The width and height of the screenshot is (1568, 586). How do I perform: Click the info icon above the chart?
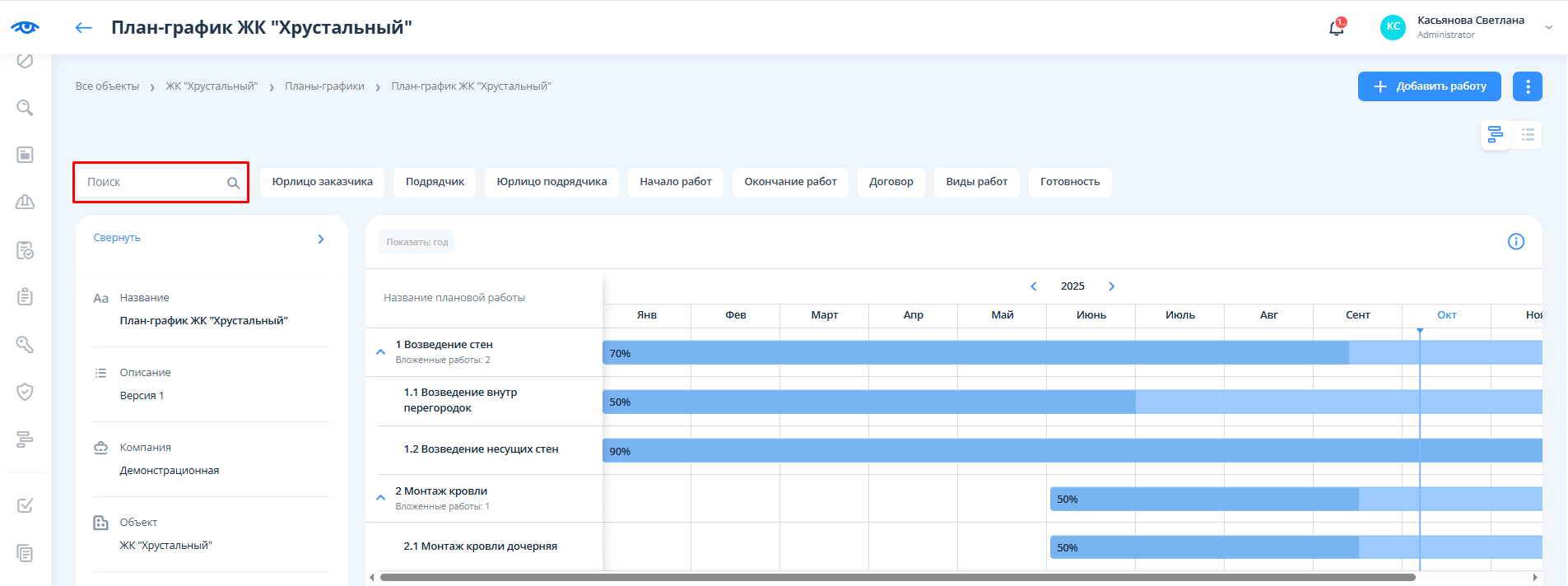point(1515,241)
